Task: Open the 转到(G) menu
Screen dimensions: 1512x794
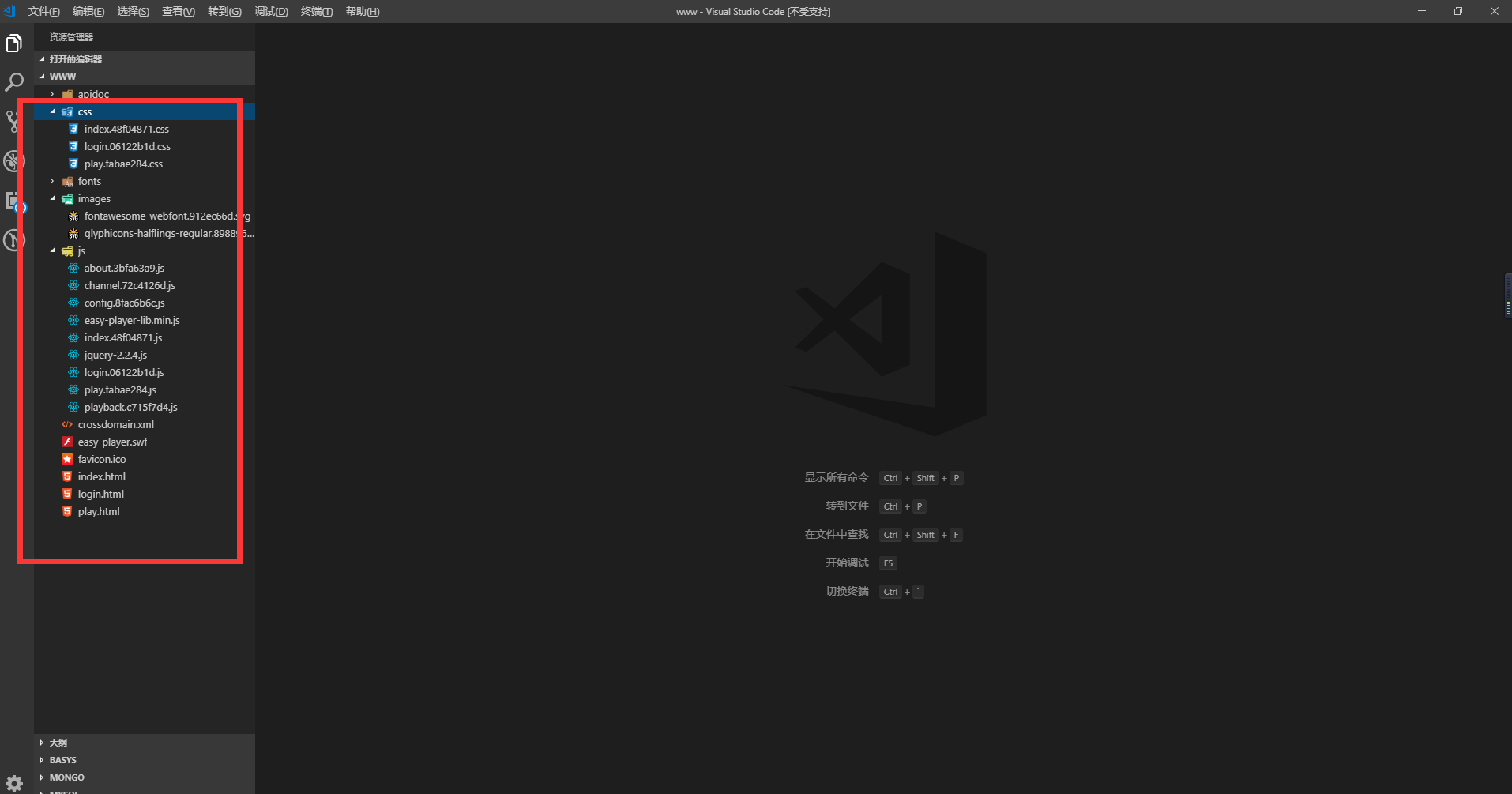Action: [x=224, y=11]
